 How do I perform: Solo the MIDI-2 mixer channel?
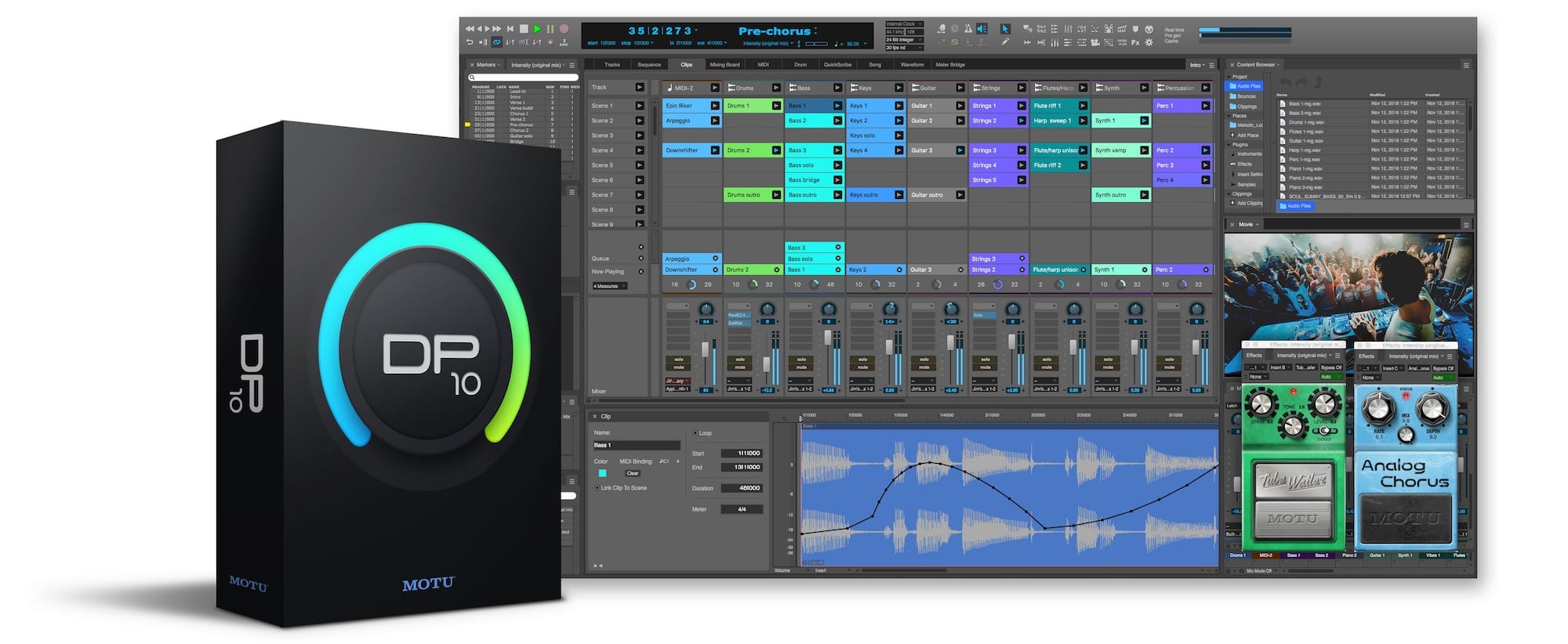pyautogui.click(x=679, y=359)
